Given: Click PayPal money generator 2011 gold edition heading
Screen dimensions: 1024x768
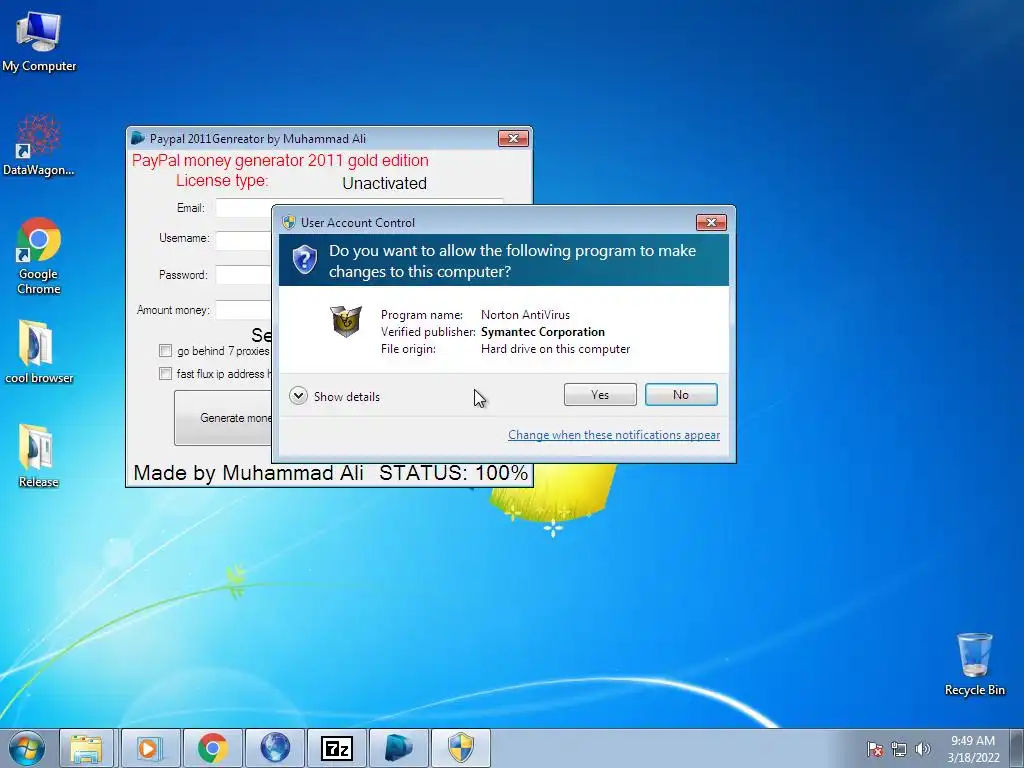Looking at the screenshot, I should pos(280,161).
